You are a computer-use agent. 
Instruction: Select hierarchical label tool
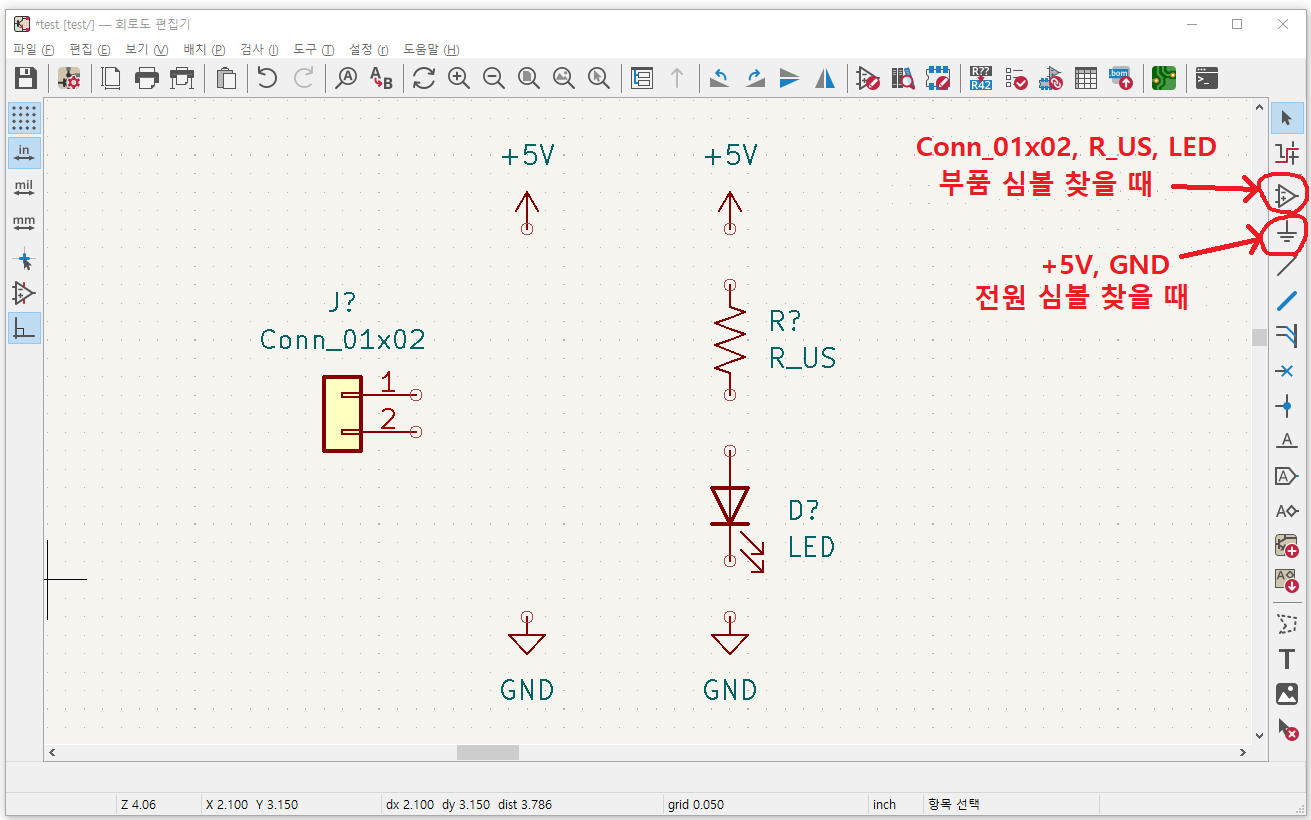click(1287, 511)
